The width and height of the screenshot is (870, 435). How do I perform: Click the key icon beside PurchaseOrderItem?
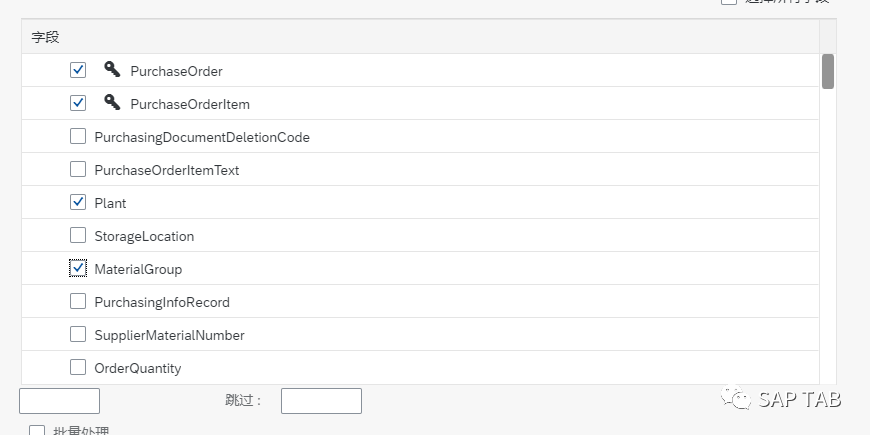coord(112,102)
